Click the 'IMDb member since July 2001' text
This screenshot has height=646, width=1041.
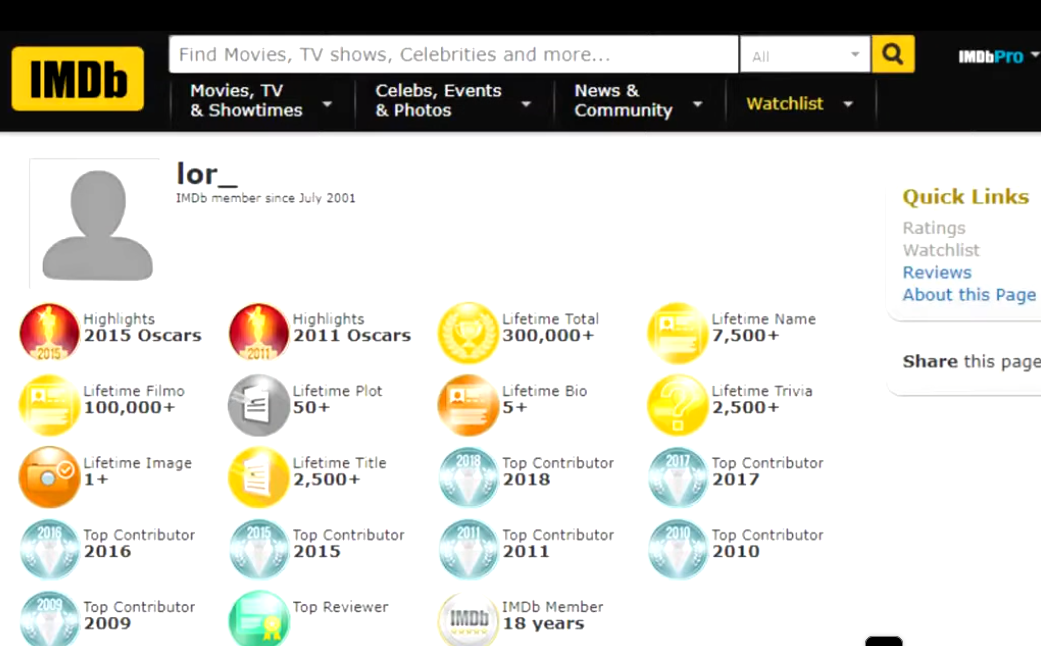[x=266, y=198]
